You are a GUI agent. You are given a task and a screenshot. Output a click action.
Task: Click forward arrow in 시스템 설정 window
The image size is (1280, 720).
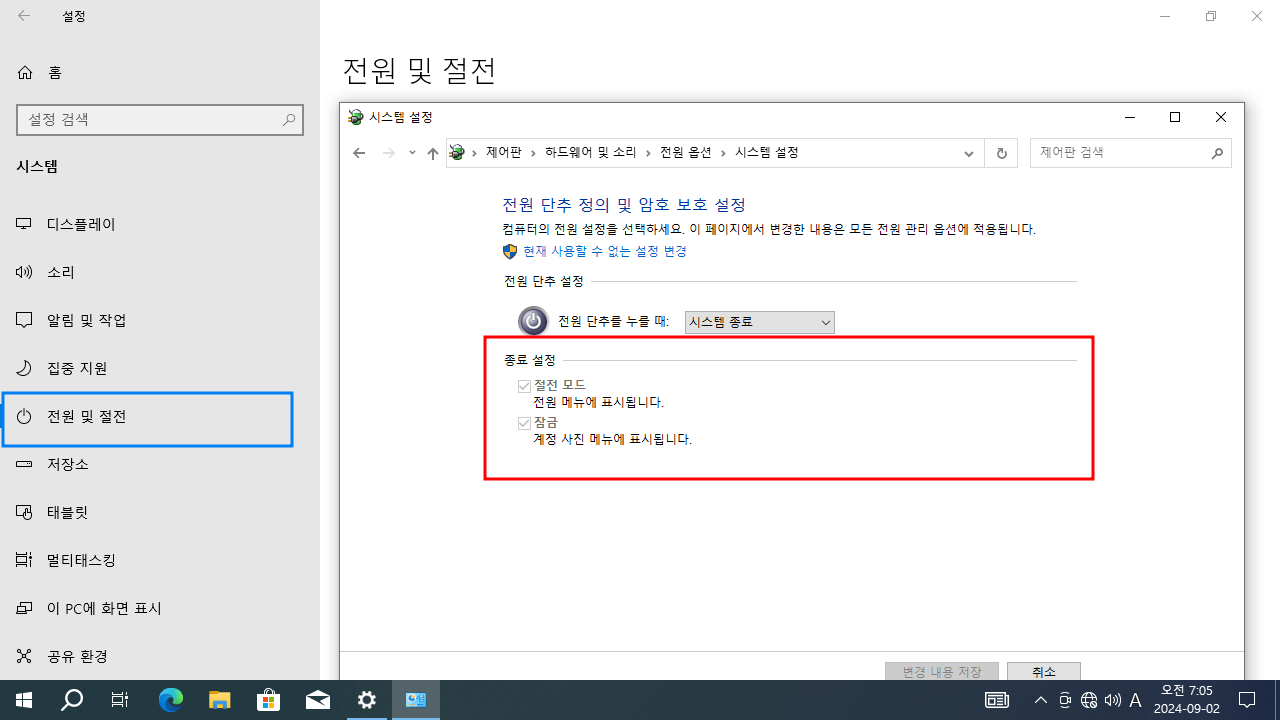390,153
